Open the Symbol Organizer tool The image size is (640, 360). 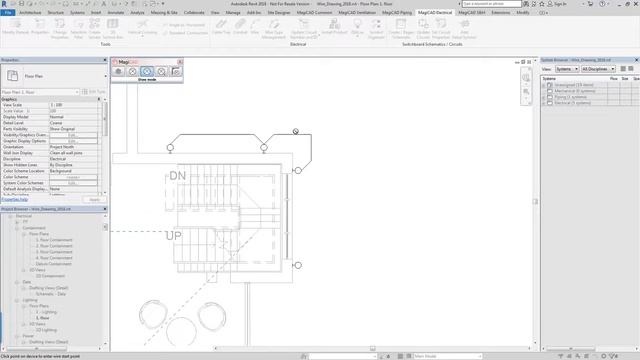376,29
